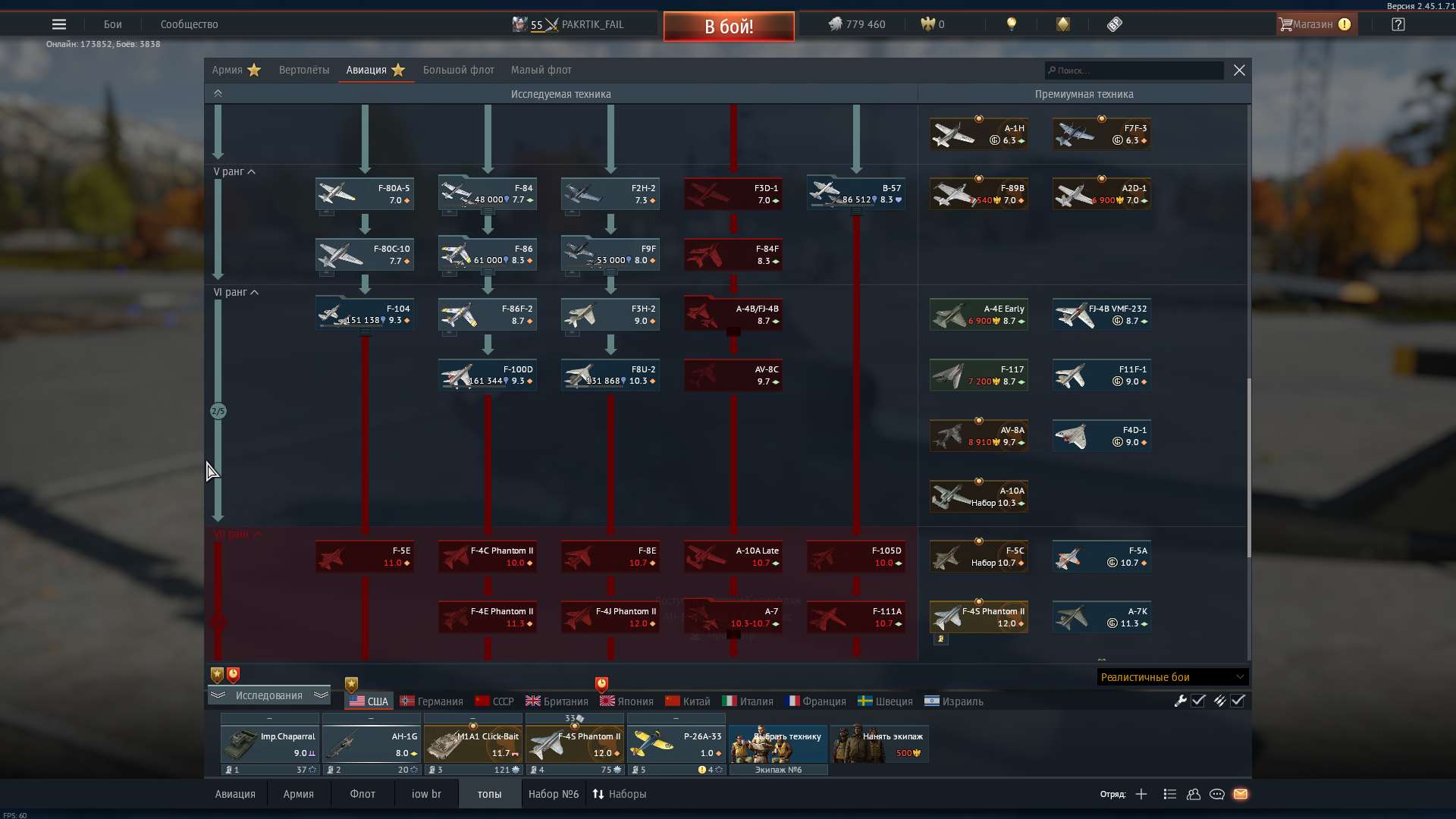This screenshot has width=1456, height=819.
Task: Collapse the VI ранг section
Action: click(237, 292)
